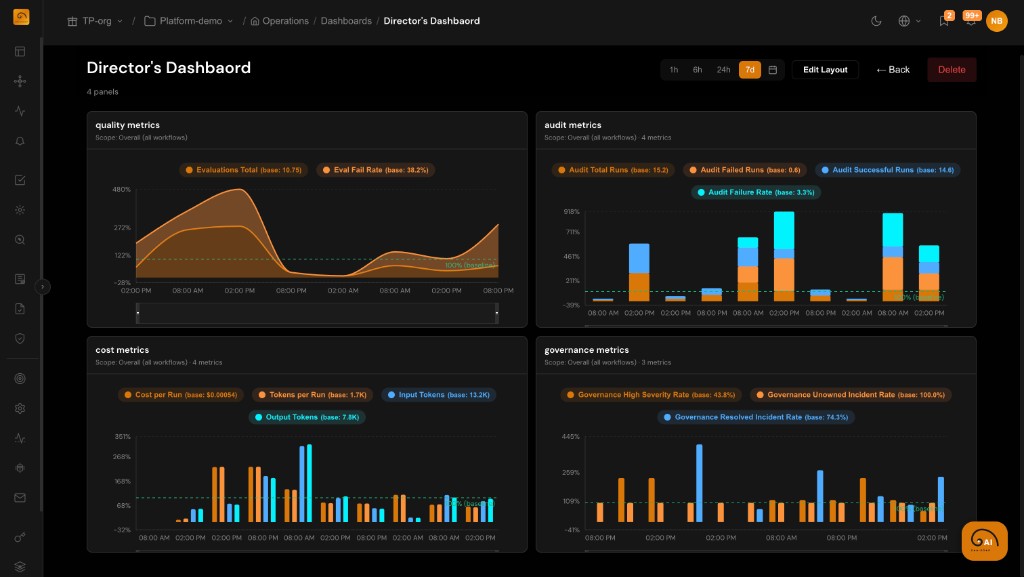Click the cost metrics panel title
Image resolution: width=1024 pixels, height=577 pixels.
click(122, 350)
